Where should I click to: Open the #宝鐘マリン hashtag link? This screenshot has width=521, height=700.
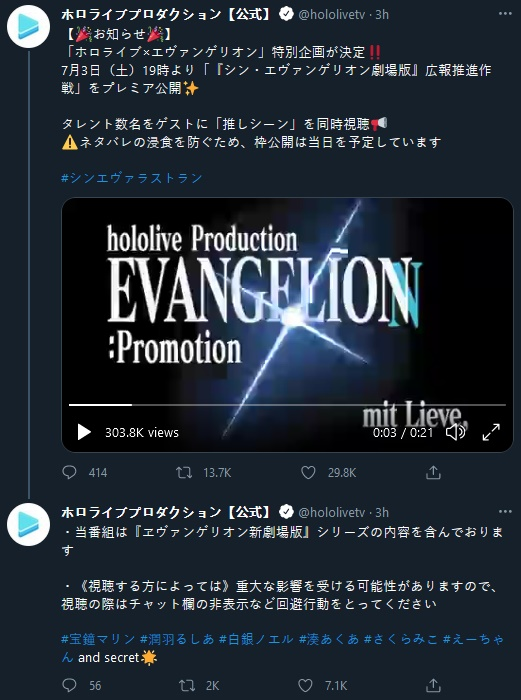click(x=98, y=639)
